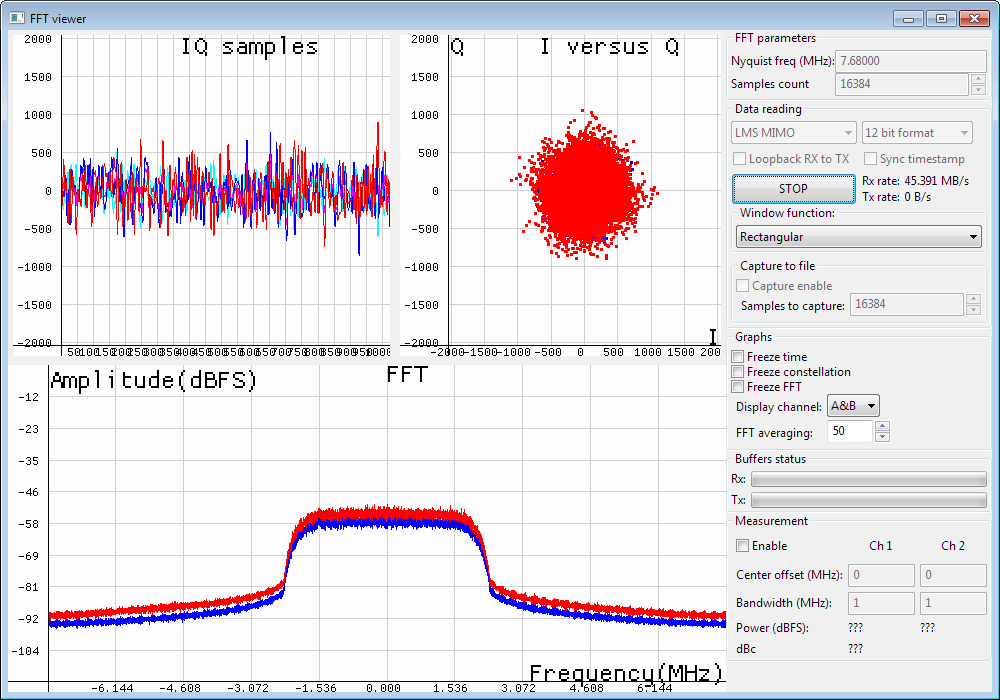
Task: Click the Ch 1 Bandwidth field
Action: tap(881, 603)
